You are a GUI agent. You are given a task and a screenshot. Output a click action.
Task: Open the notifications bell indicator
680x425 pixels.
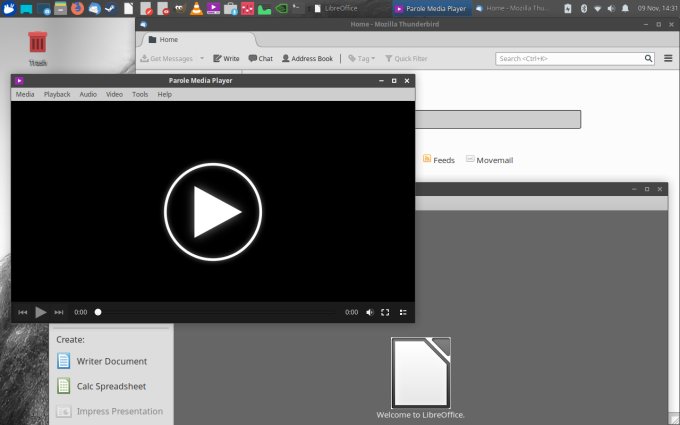coord(625,8)
